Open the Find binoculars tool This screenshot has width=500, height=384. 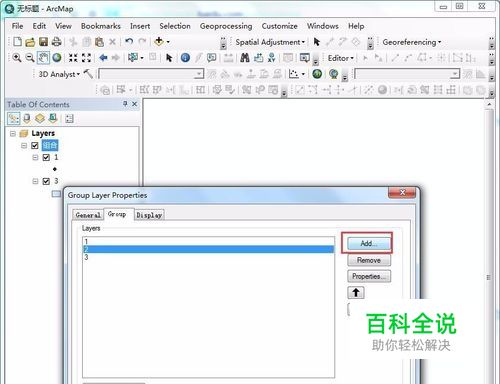coord(245,58)
